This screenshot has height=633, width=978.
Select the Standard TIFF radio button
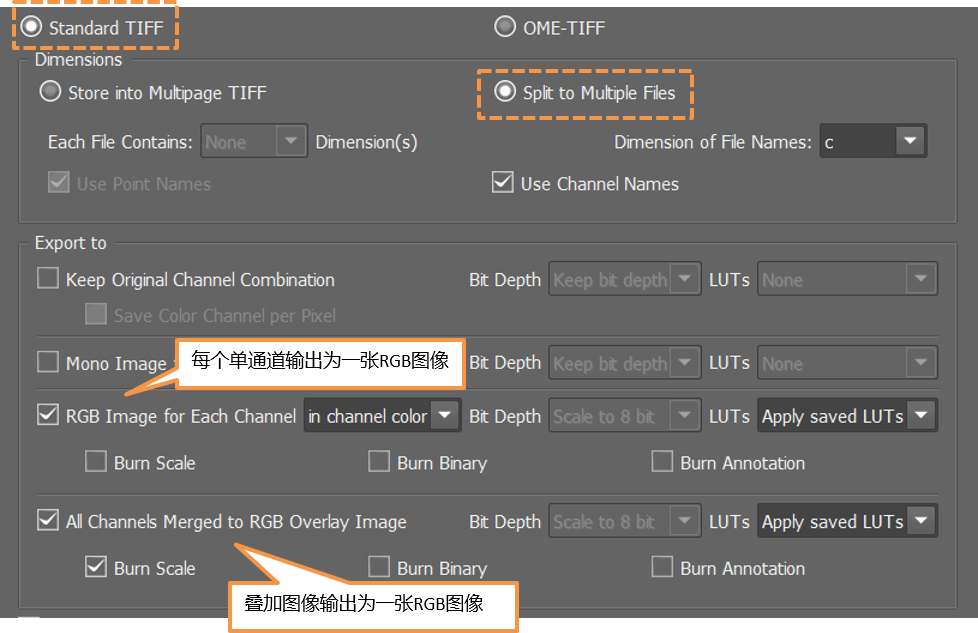[x=31, y=27]
